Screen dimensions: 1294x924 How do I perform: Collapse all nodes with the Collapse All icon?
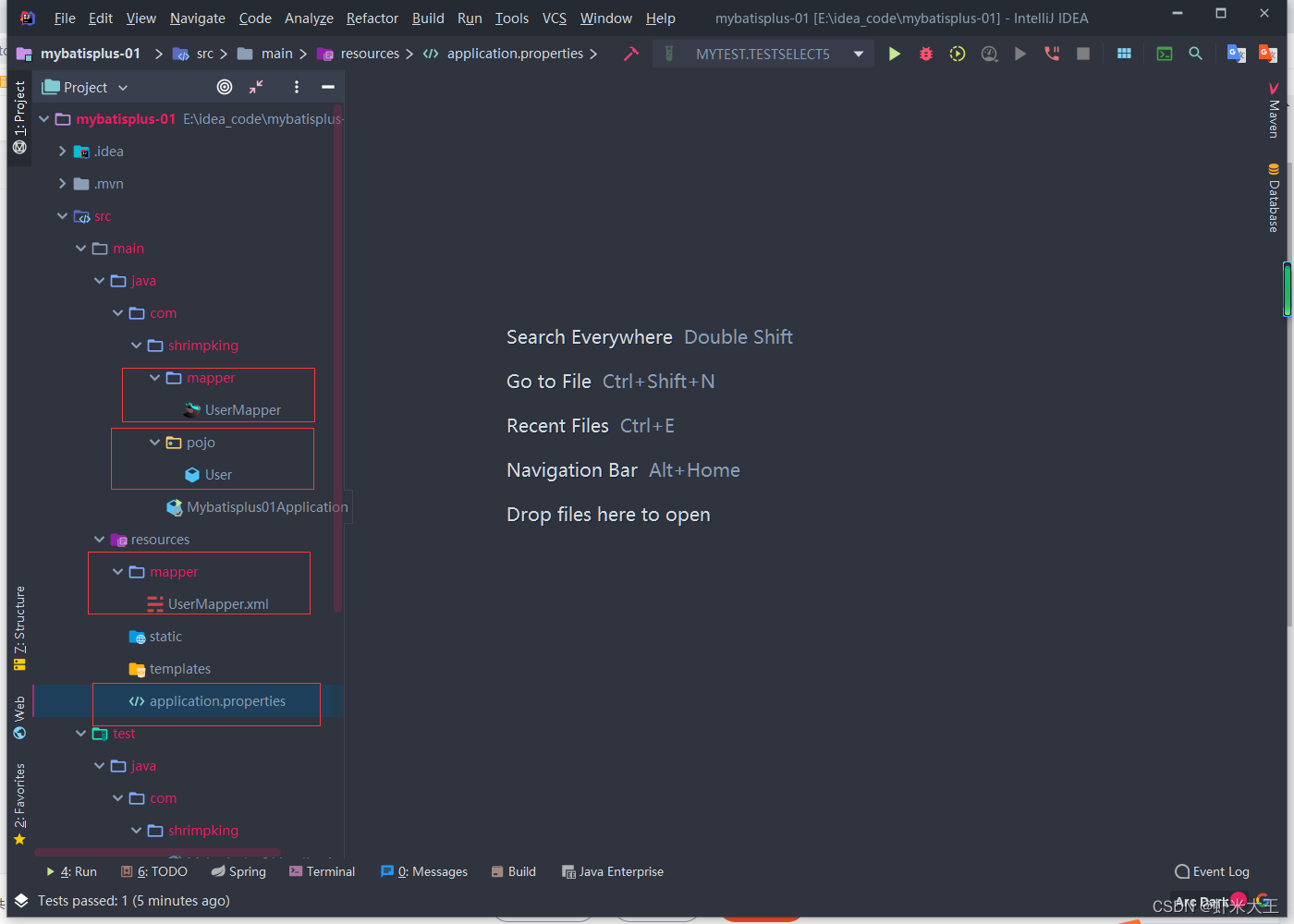pos(255,86)
